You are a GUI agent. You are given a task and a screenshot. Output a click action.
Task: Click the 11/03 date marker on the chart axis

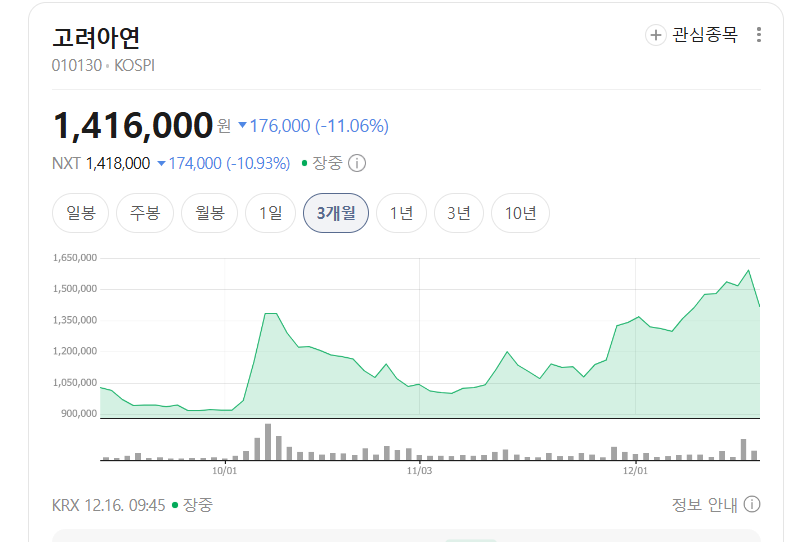[419, 469]
